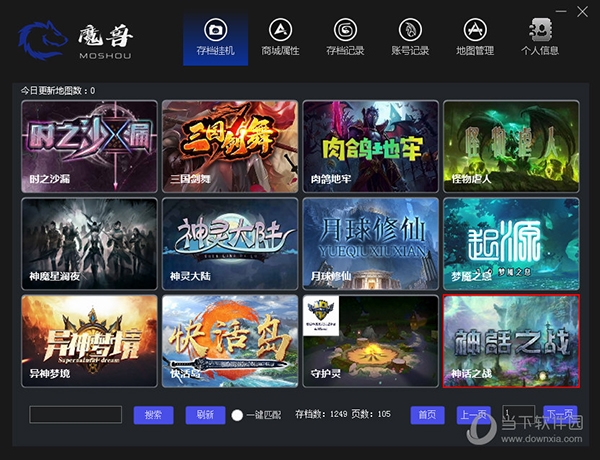Click the 刷新 refresh button

[x=205, y=415]
